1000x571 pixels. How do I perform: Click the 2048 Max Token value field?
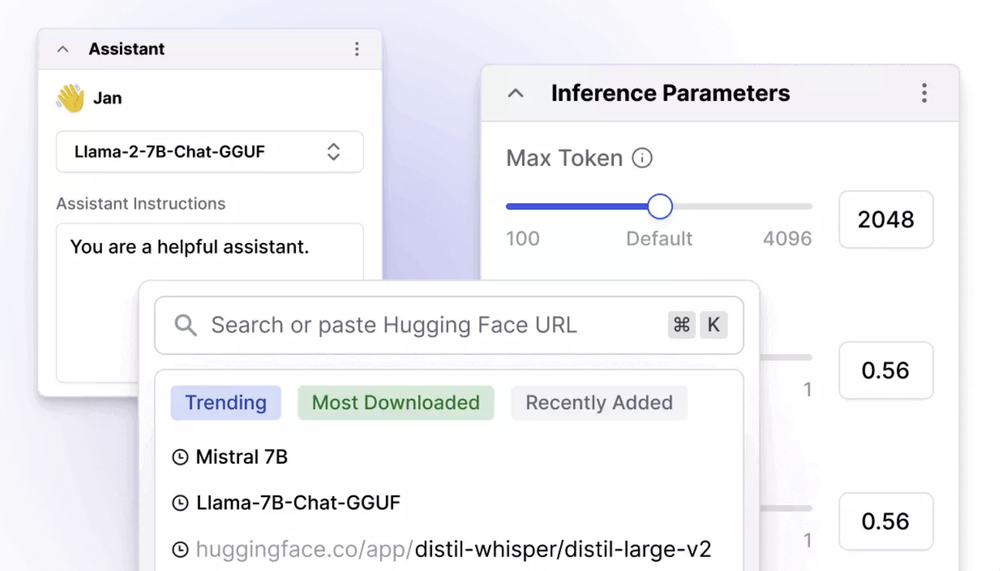(886, 219)
